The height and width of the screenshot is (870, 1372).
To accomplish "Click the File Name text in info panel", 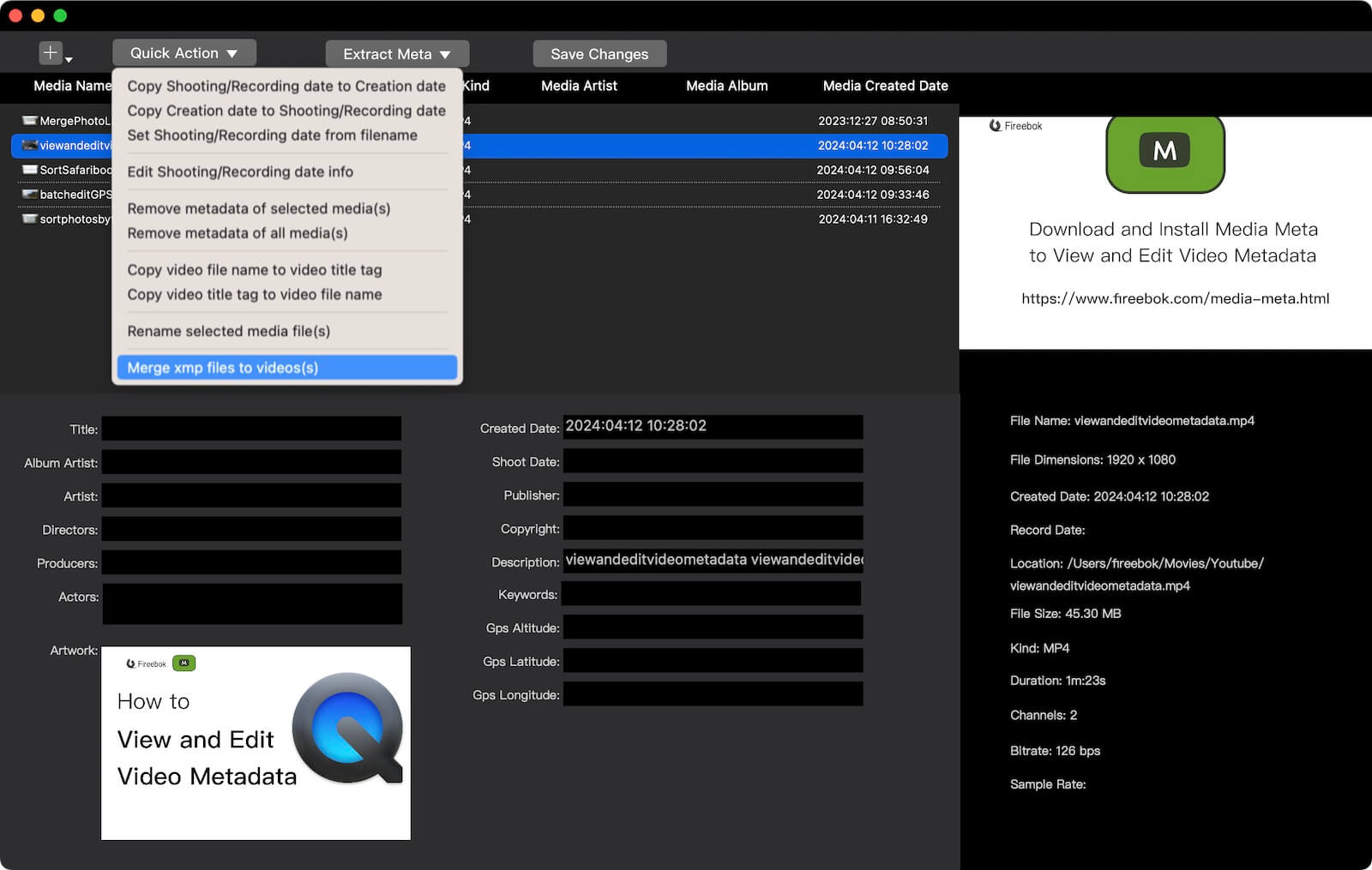I will click(x=1132, y=421).
